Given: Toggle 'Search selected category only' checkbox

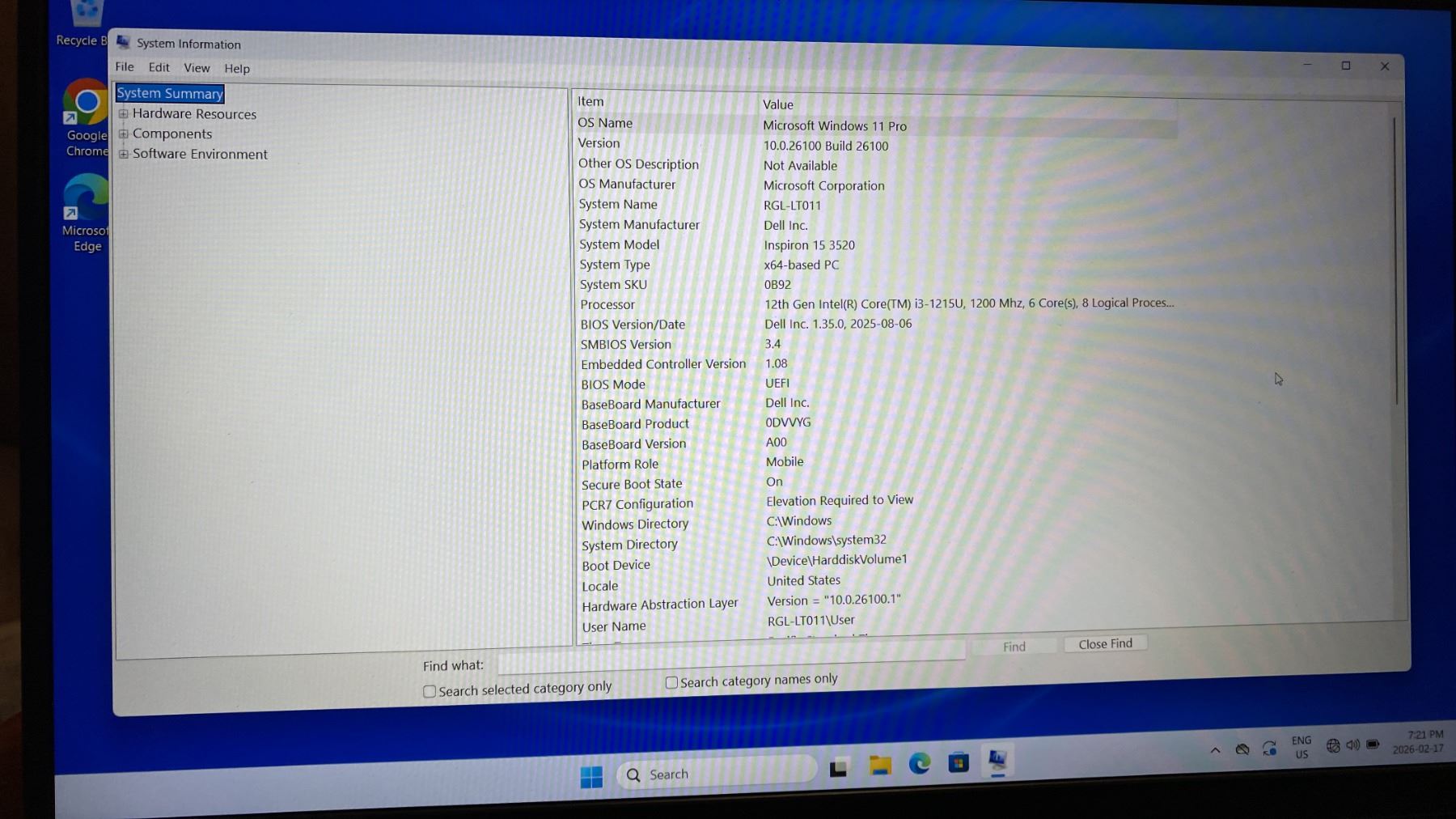Looking at the screenshot, I should point(430,691).
